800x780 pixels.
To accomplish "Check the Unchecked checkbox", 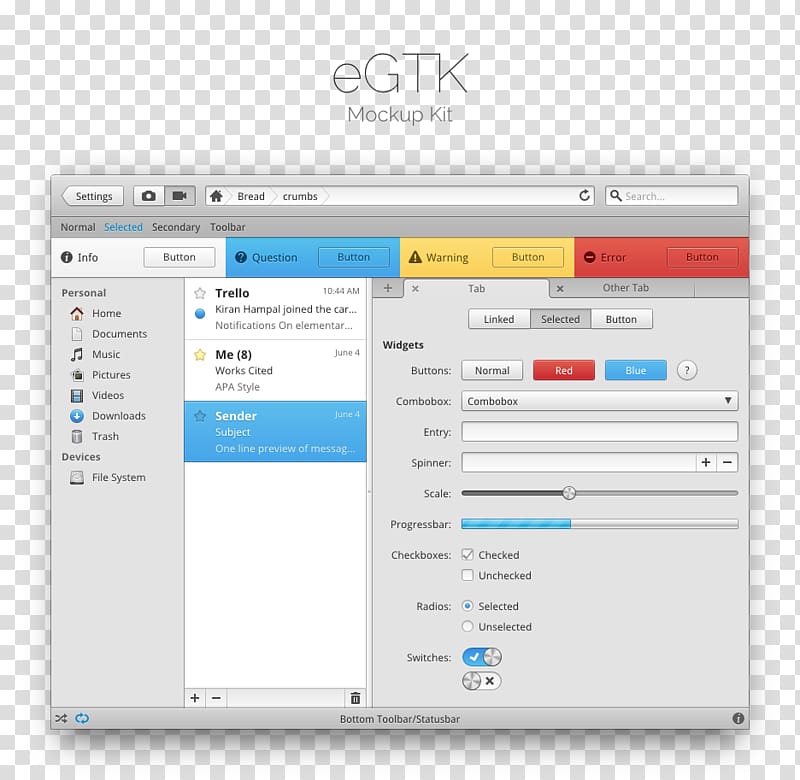I will [467, 575].
